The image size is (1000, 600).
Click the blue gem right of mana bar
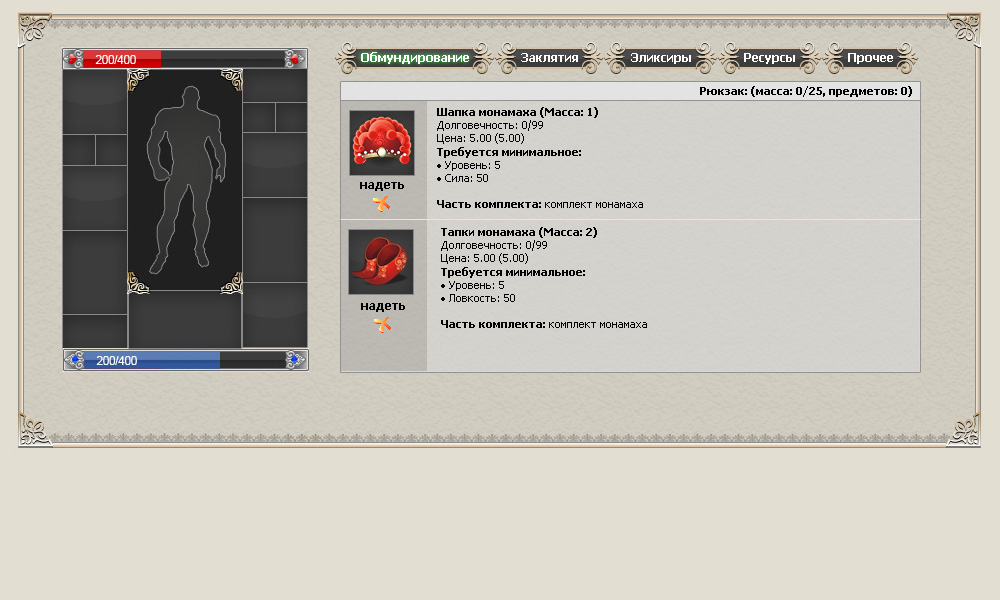pos(295,360)
